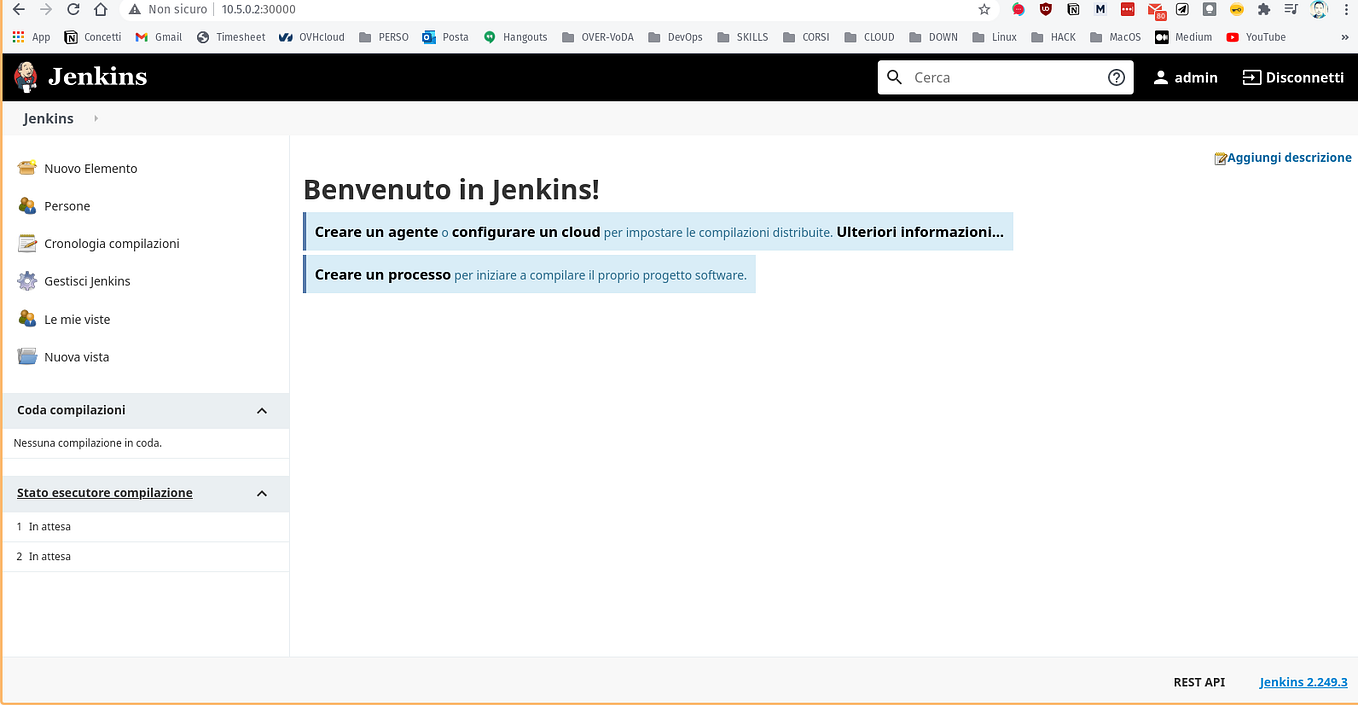The width and height of the screenshot is (1358, 705).
Task: Open the REST API link
Action: coord(1198,682)
